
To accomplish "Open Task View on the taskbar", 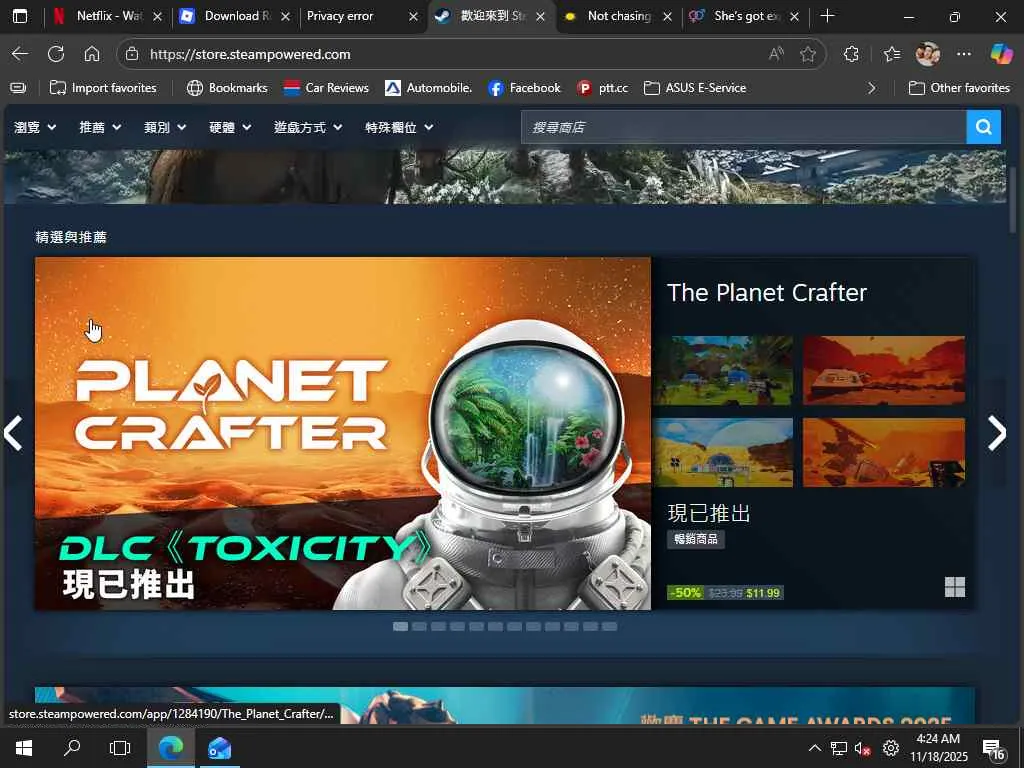I will coord(120,748).
